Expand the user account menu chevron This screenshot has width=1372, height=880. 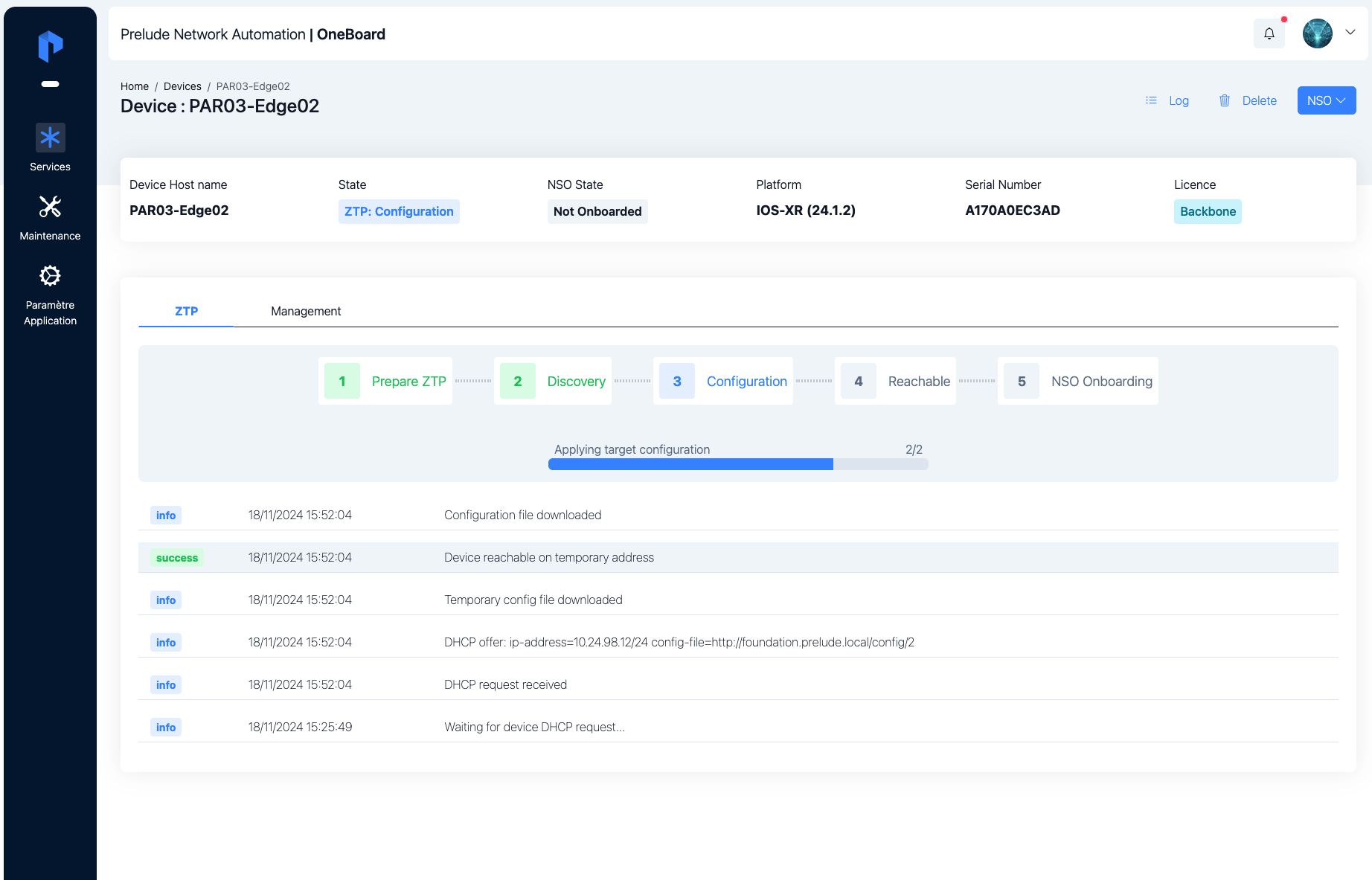1350,33
